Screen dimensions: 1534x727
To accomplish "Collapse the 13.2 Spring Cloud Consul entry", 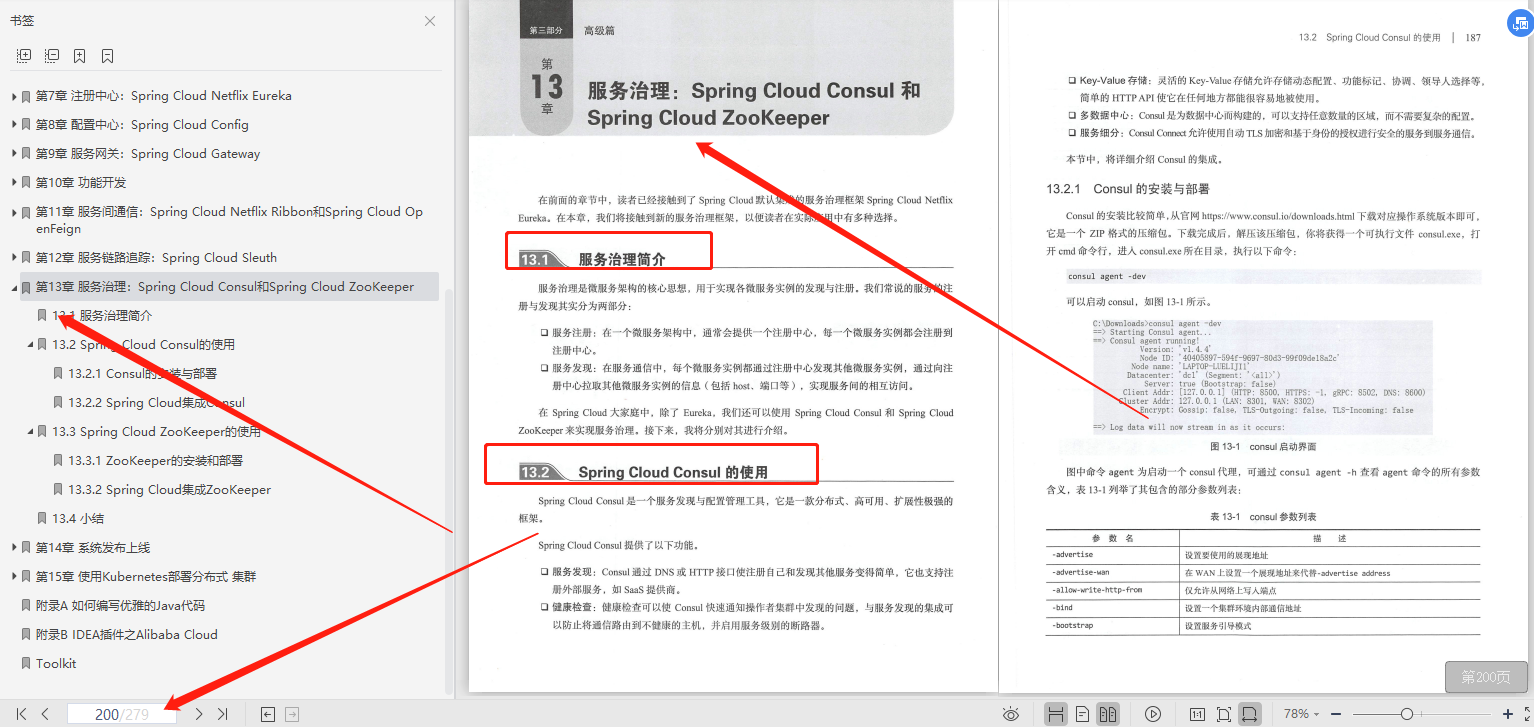I will tap(29, 344).
